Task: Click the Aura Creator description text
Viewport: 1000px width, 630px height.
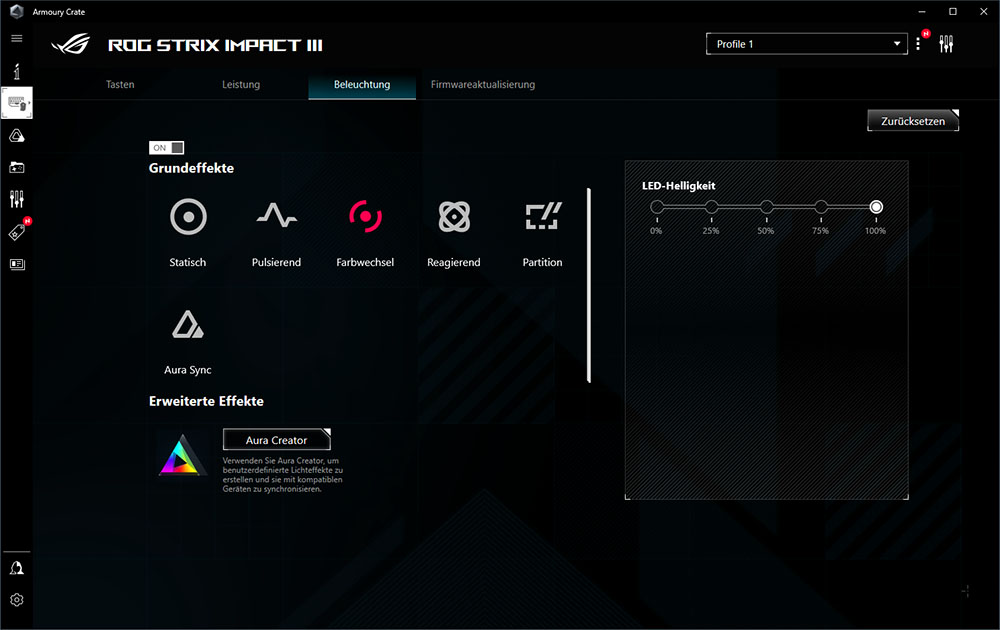Action: click(x=283, y=475)
